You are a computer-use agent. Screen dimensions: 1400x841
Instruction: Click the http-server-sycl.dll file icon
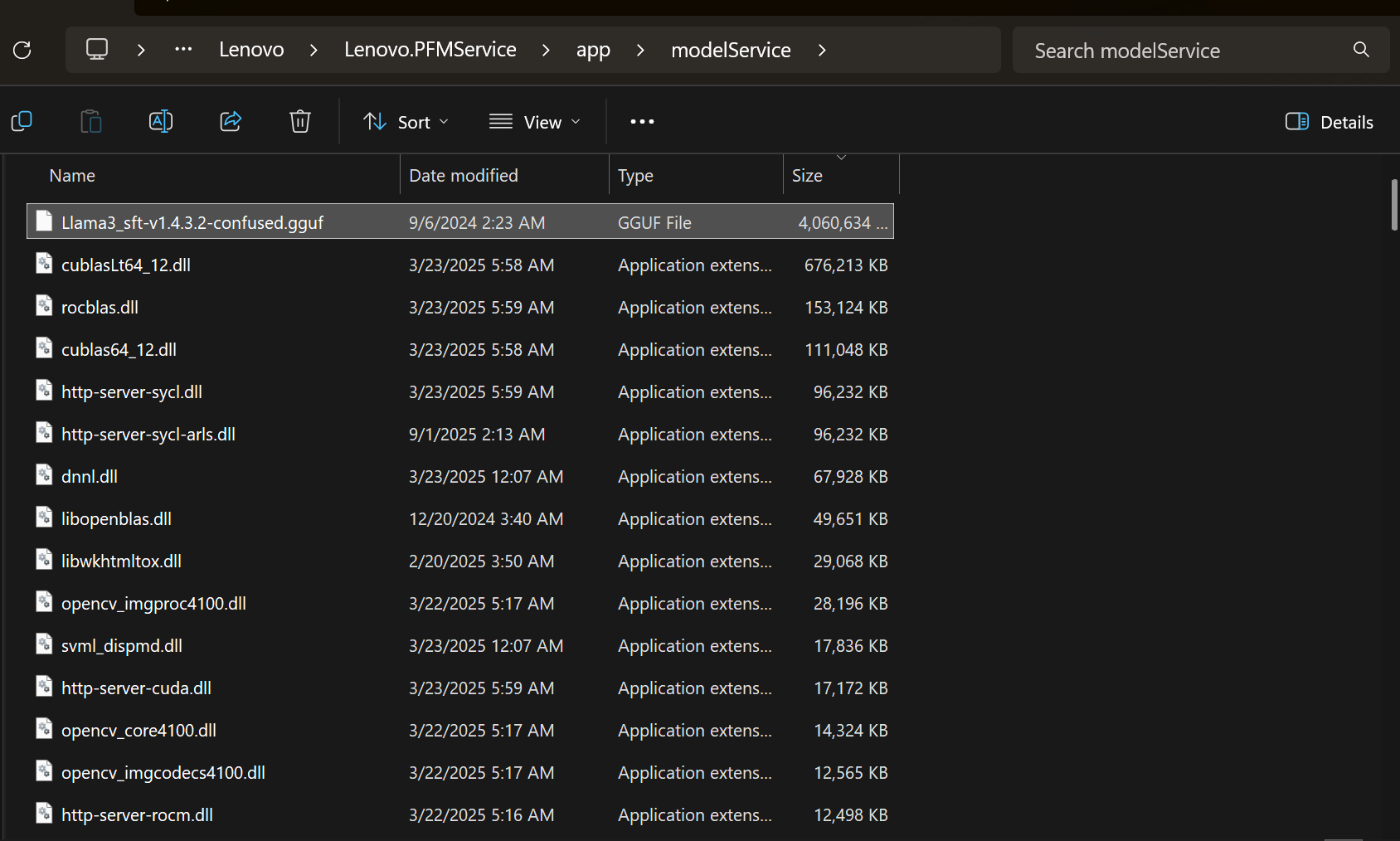click(44, 391)
